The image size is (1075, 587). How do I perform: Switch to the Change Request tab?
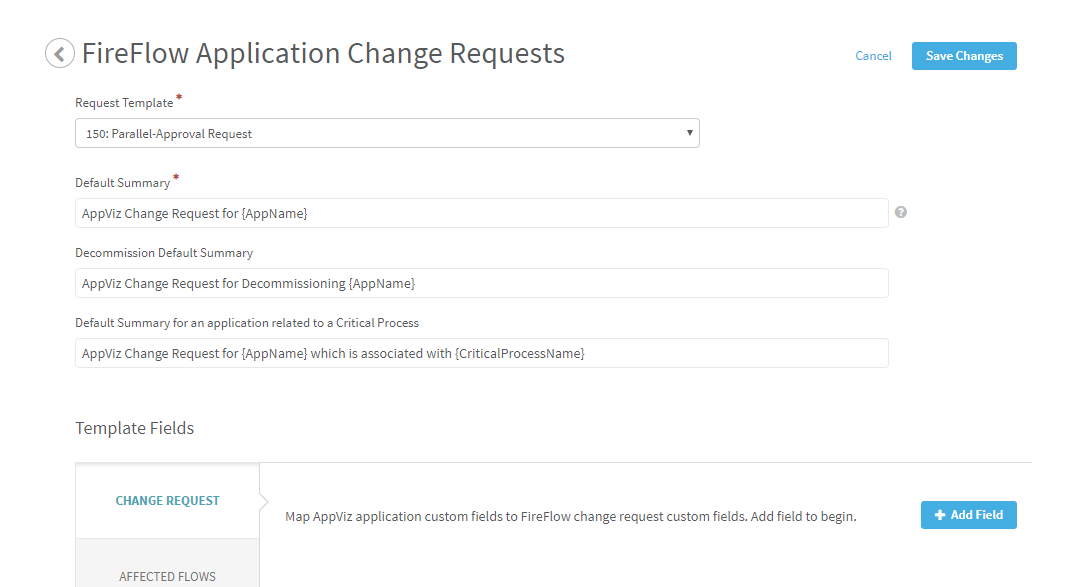coord(167,501)
